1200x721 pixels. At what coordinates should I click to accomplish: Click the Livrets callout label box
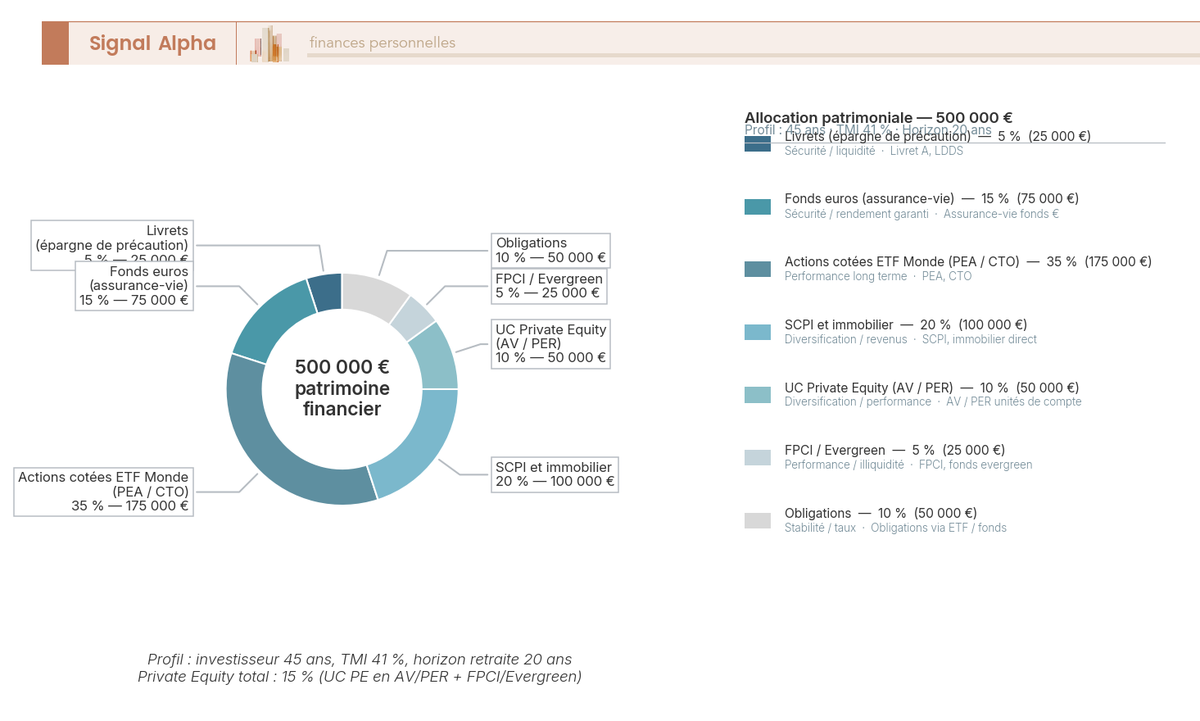(111, 245)
